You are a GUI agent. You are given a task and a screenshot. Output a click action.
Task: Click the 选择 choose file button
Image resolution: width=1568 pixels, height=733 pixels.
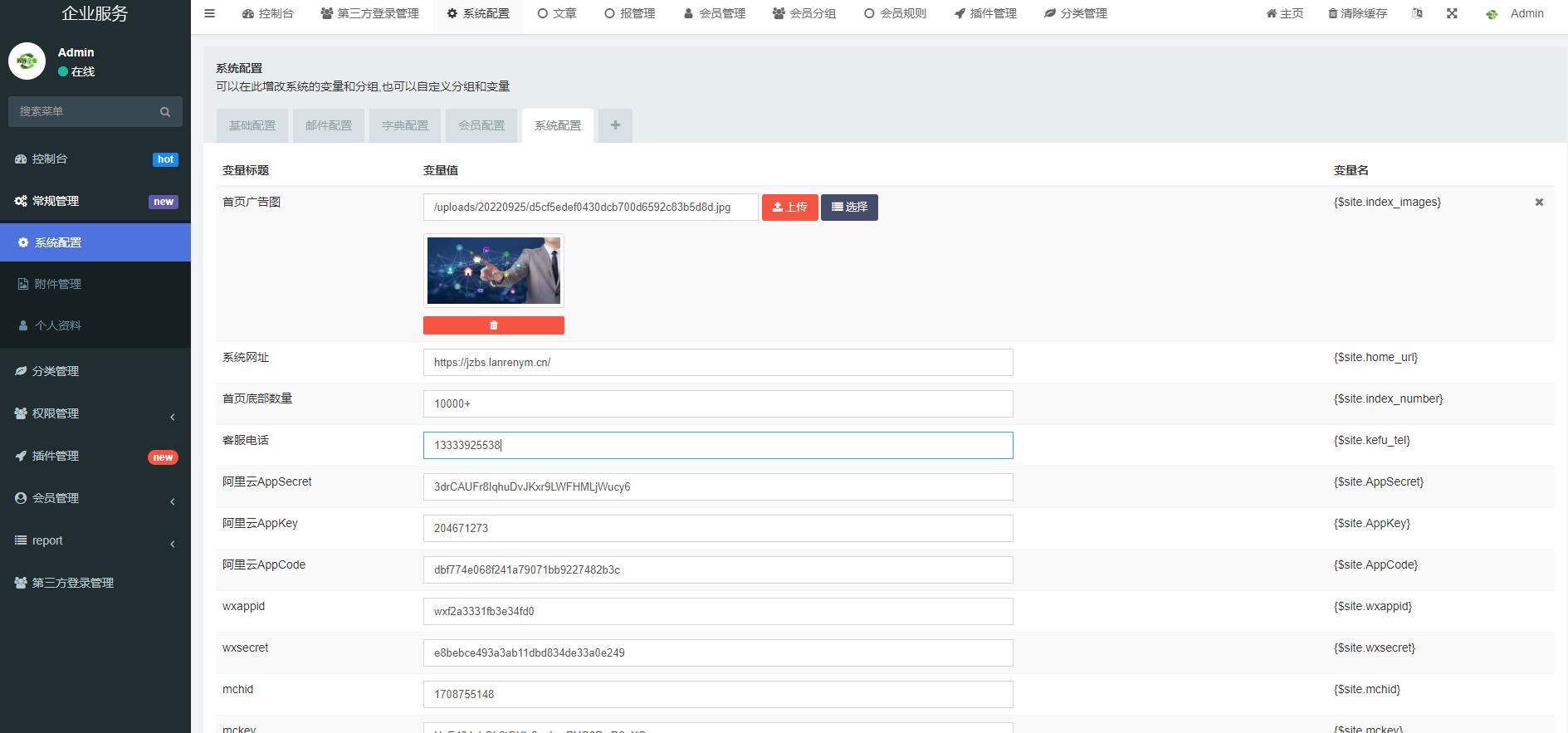[849, 207]
